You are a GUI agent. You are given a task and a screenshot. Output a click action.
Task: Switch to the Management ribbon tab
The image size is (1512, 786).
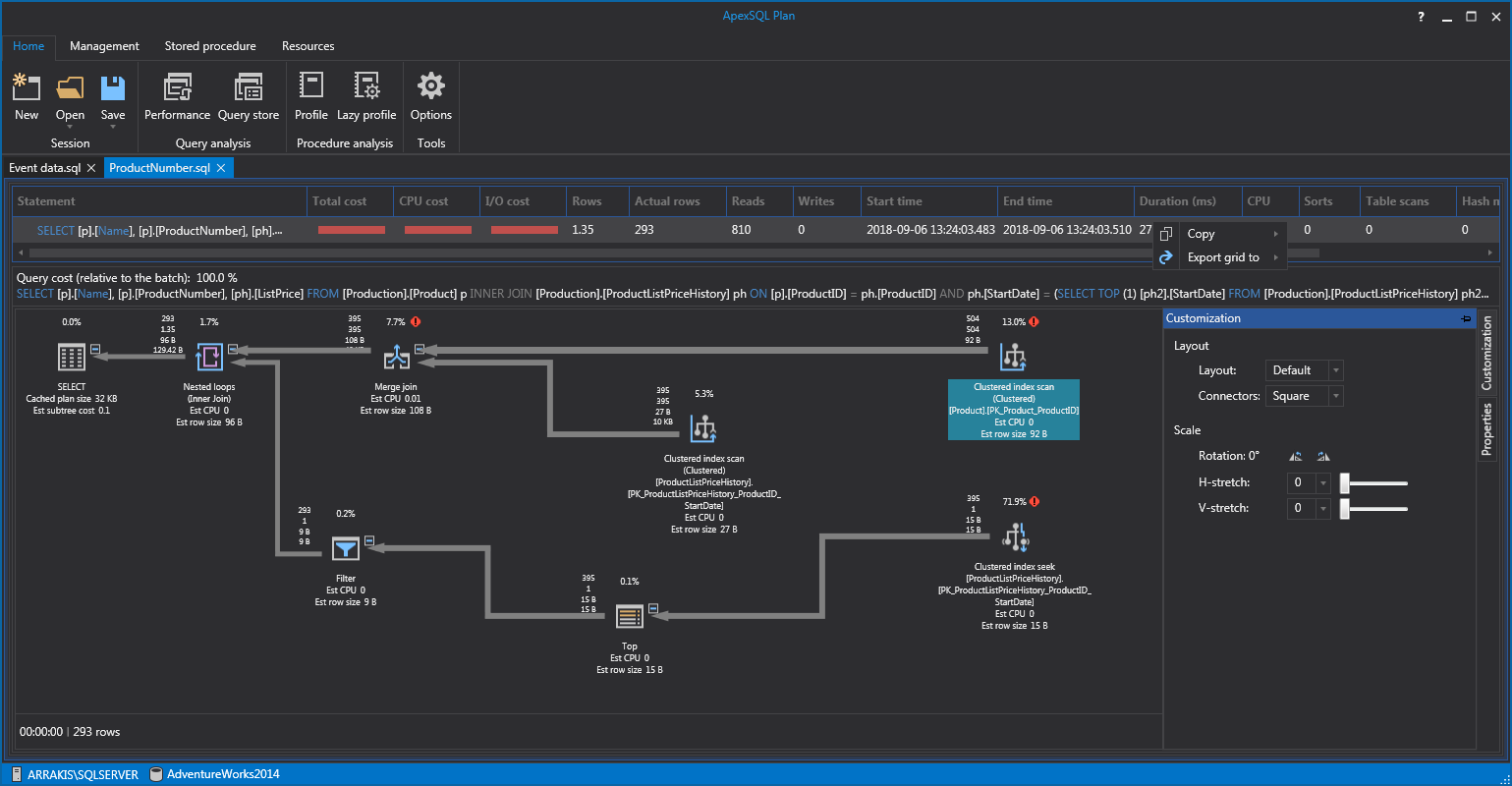coord(104,46)
